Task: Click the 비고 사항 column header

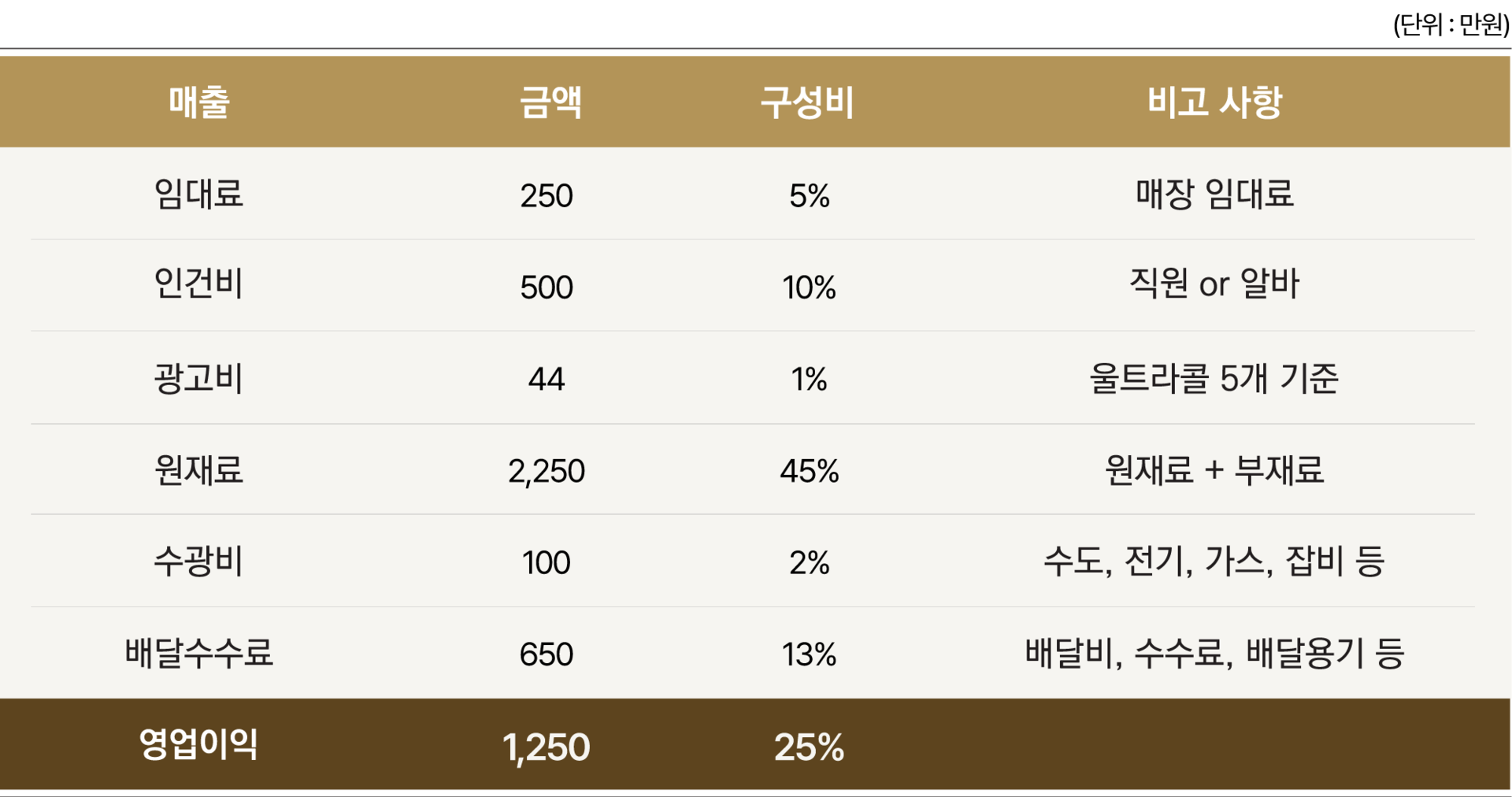Action: pos(1214,102)
